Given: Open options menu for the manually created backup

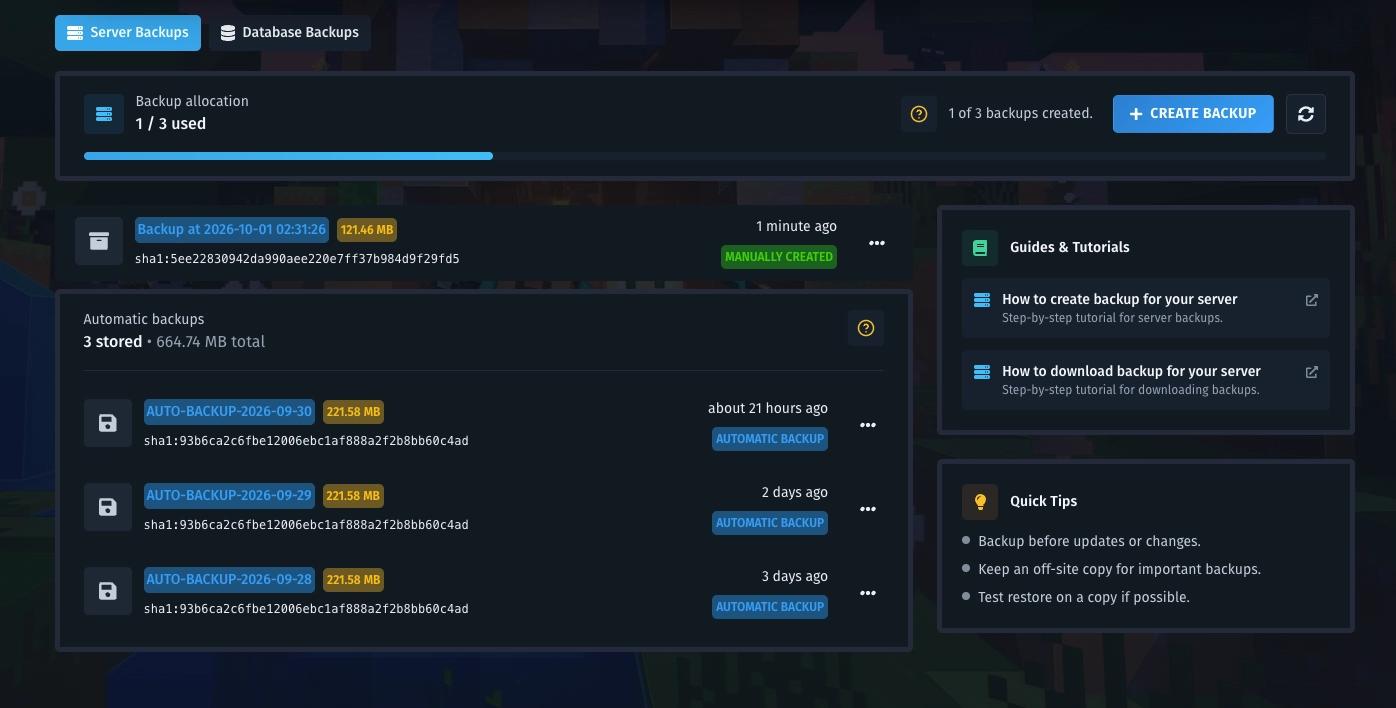Looking at the screenshot, I should 877,243.
